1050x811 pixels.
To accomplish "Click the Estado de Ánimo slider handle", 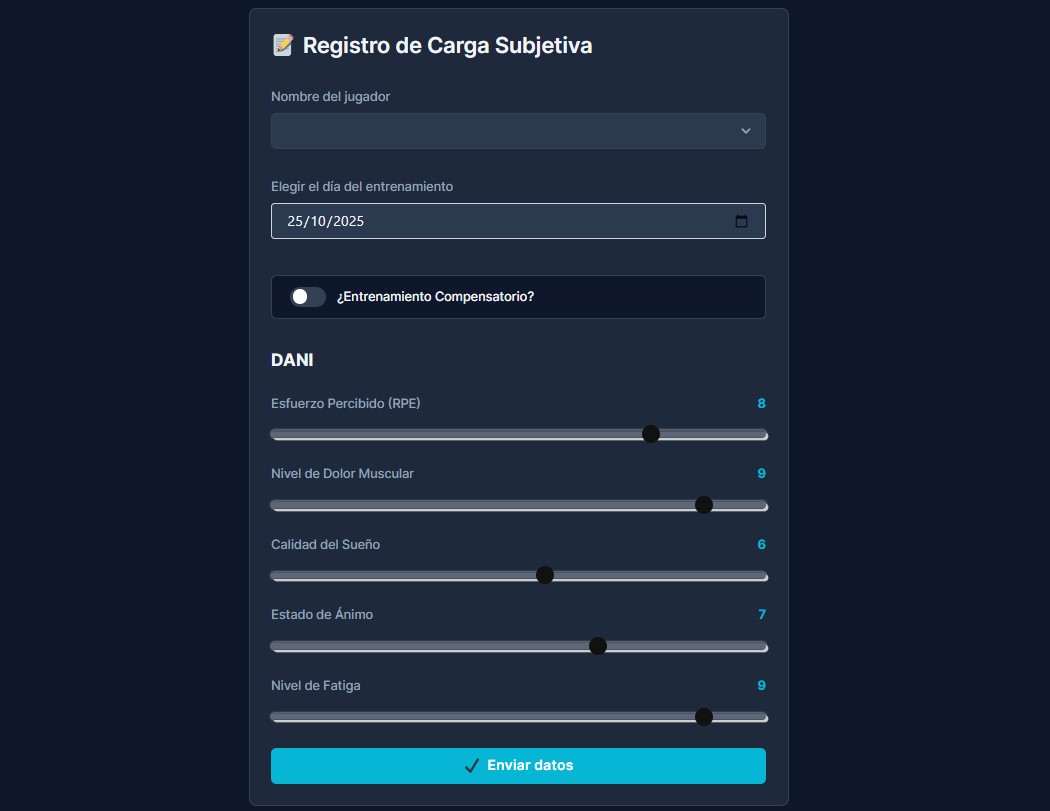I will (x=598, y=646).
